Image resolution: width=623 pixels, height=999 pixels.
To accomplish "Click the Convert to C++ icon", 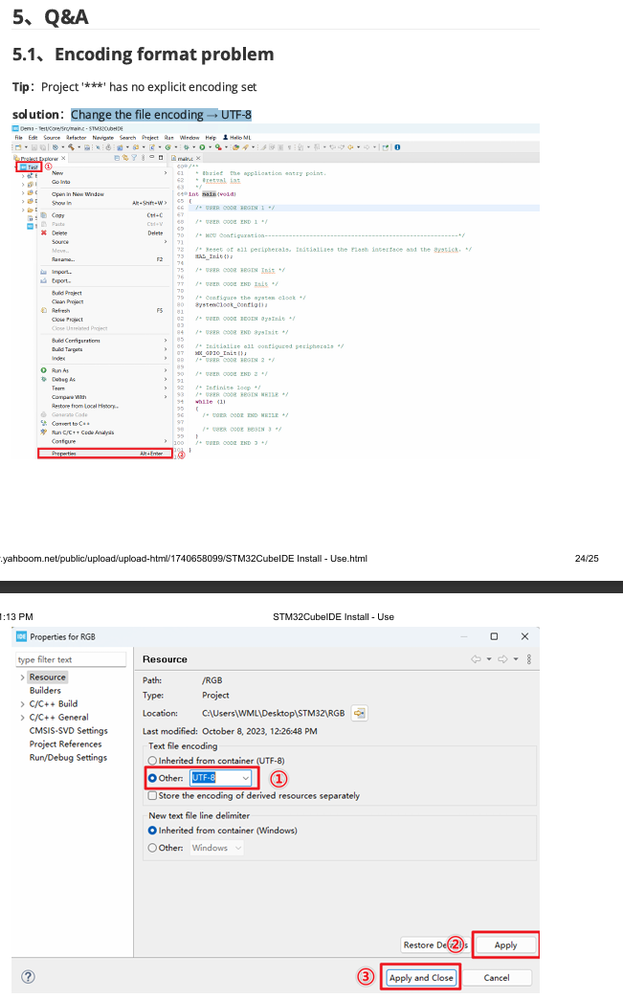I will point(44,424).
